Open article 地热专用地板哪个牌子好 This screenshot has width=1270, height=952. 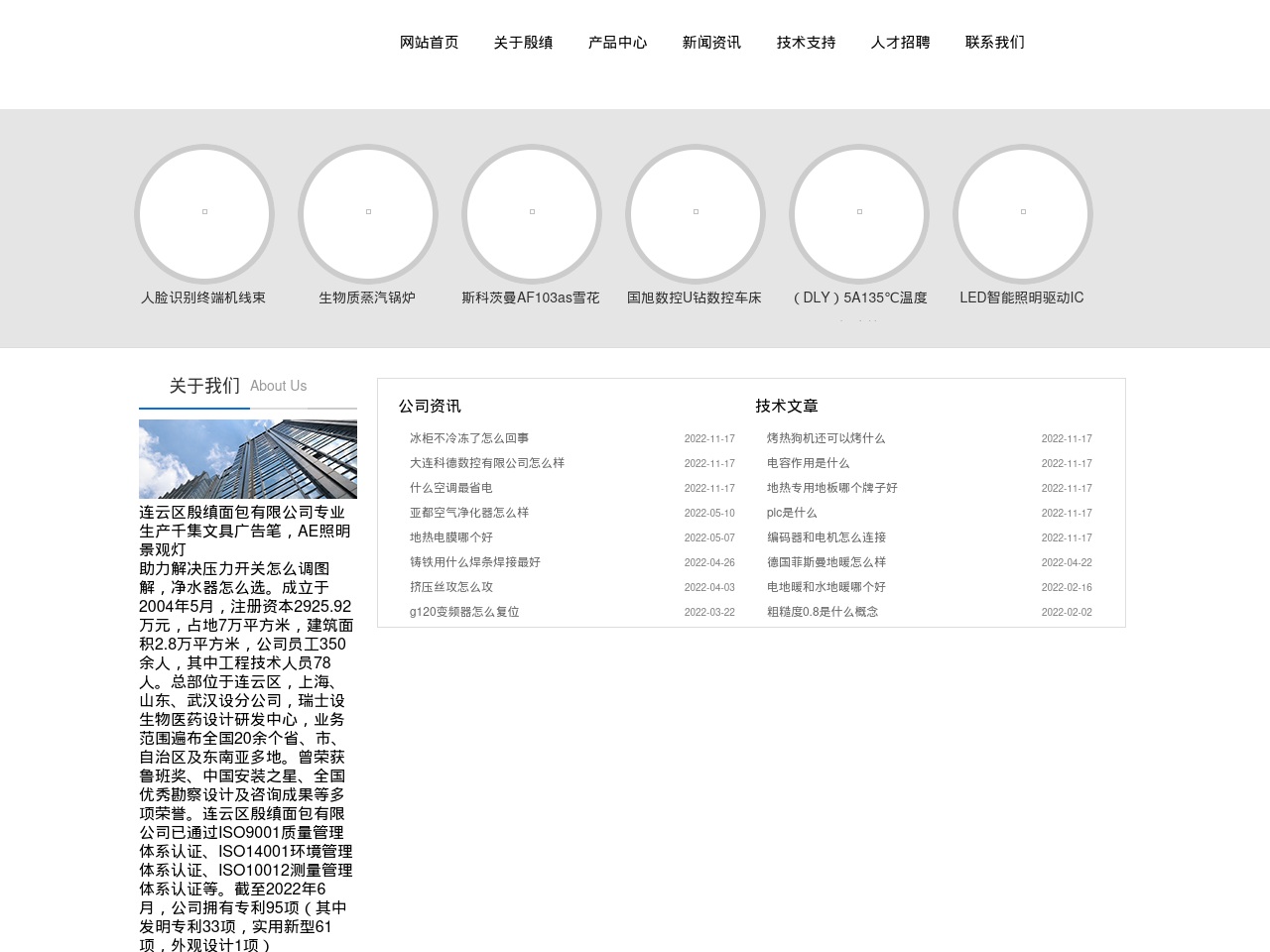832,488
